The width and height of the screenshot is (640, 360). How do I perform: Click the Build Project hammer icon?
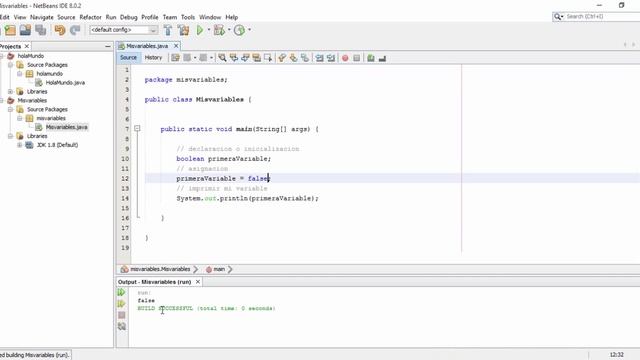168,30
